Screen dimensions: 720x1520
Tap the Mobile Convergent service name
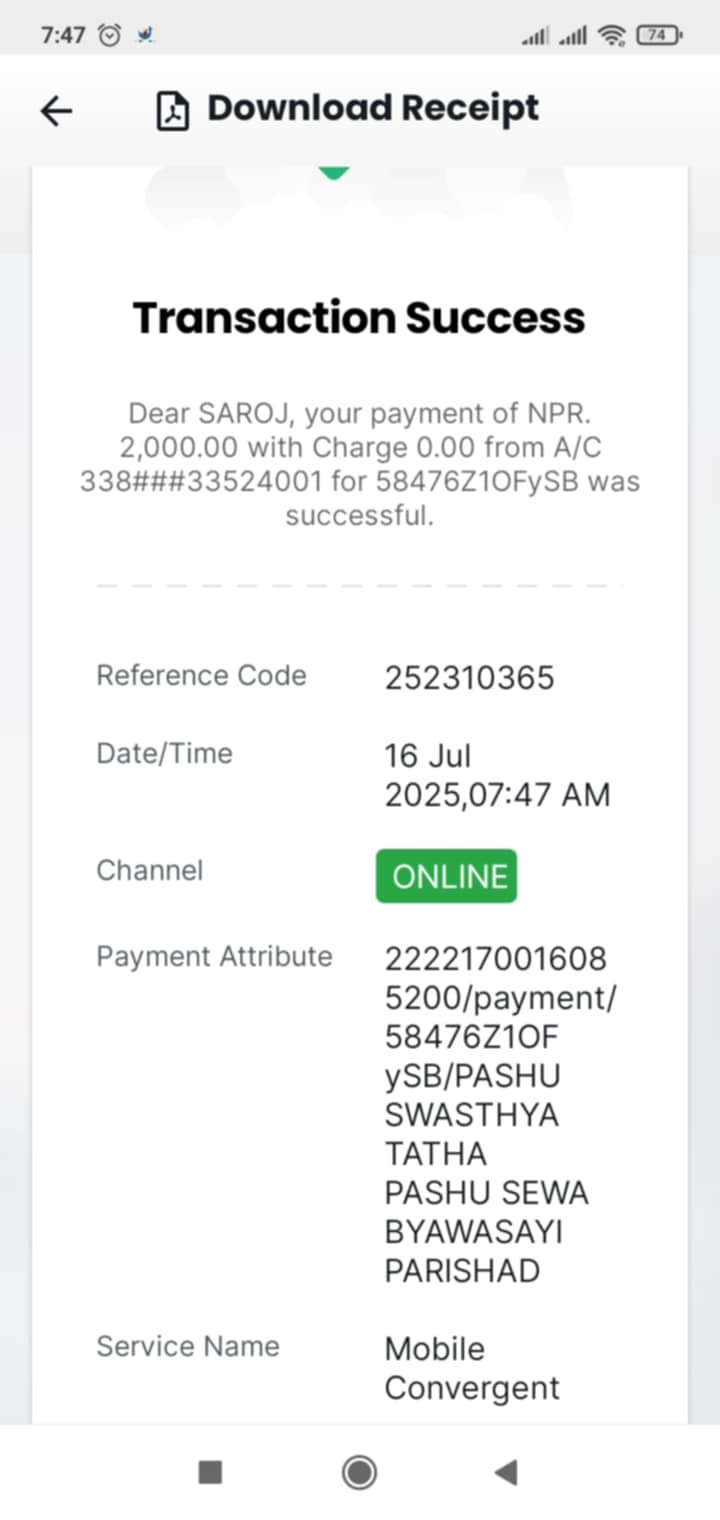click(x=472, y=1368)
